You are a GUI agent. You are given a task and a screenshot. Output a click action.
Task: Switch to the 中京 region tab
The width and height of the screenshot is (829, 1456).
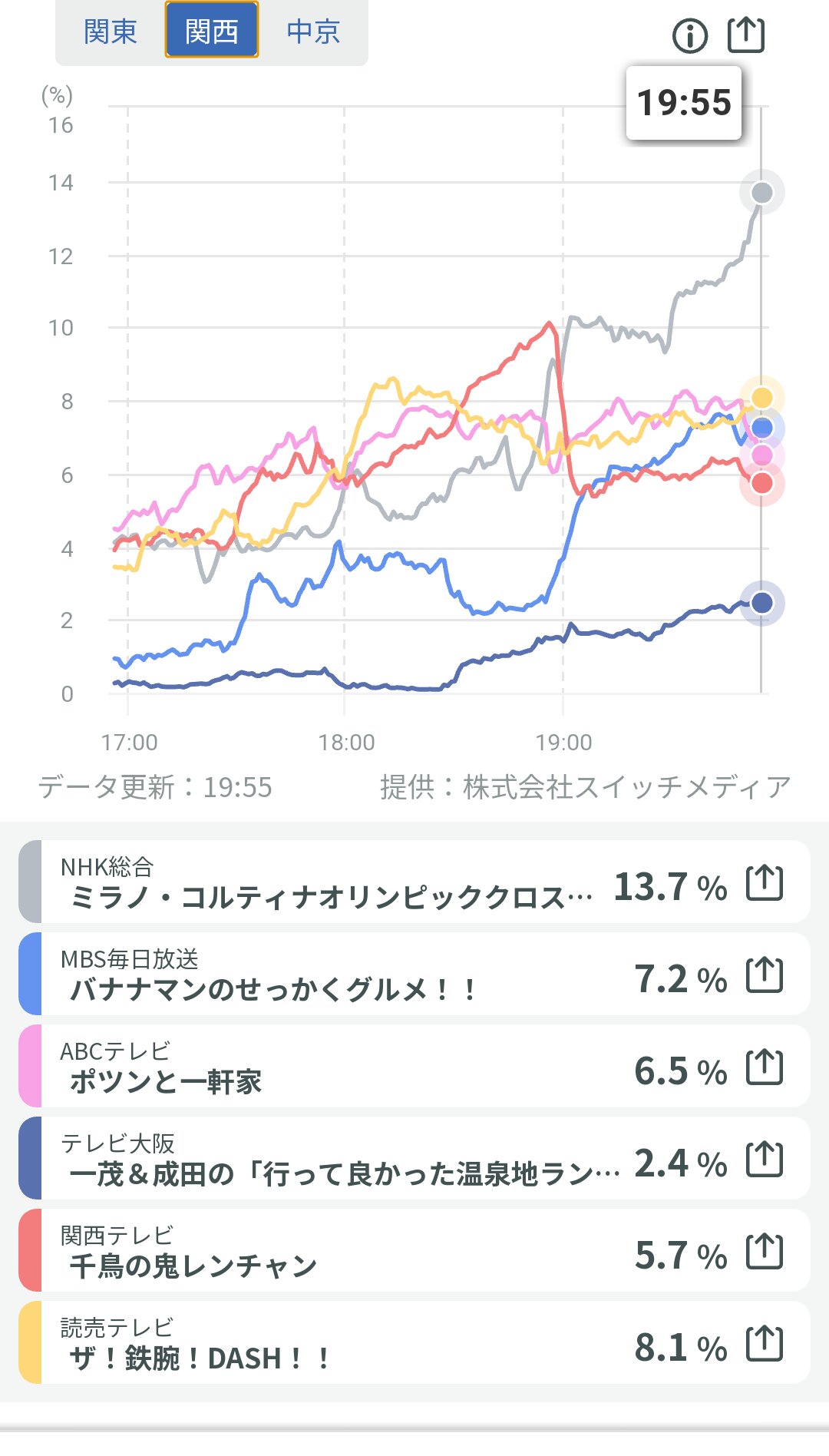[x=313, y=32]
